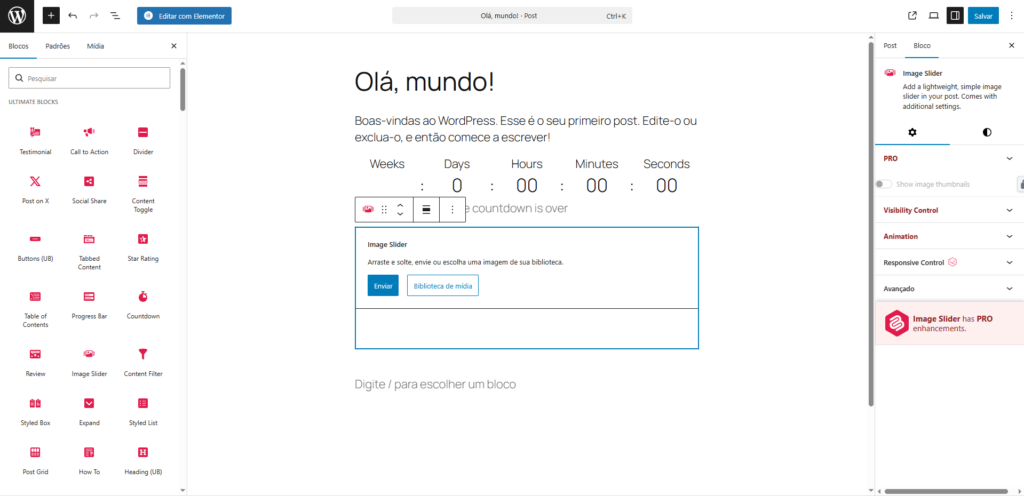
Task: Insert the Countdown block
Action: coord(143,304)
